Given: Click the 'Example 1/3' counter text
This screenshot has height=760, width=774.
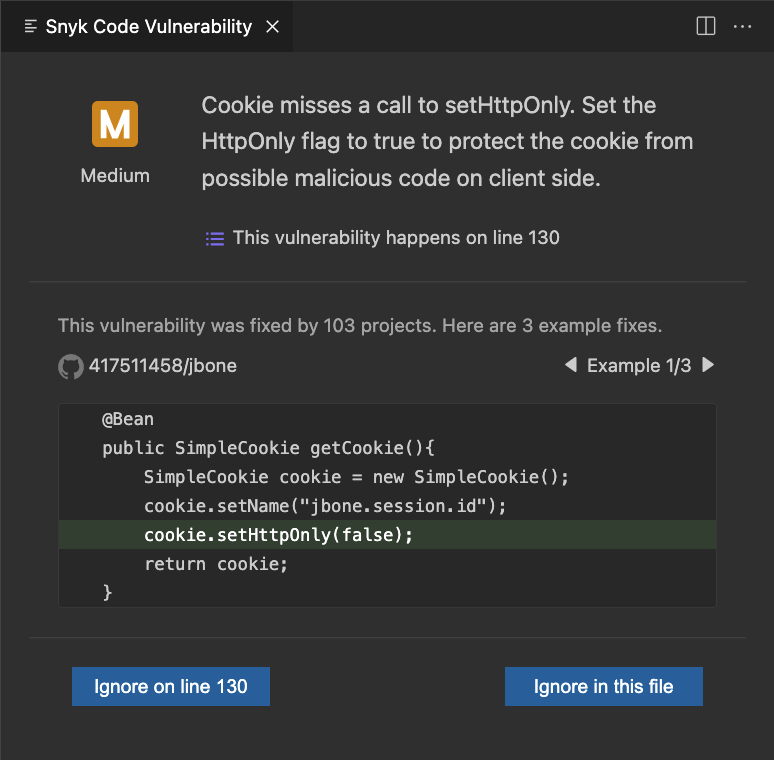Looking at the screenshot, I should 639,366.
